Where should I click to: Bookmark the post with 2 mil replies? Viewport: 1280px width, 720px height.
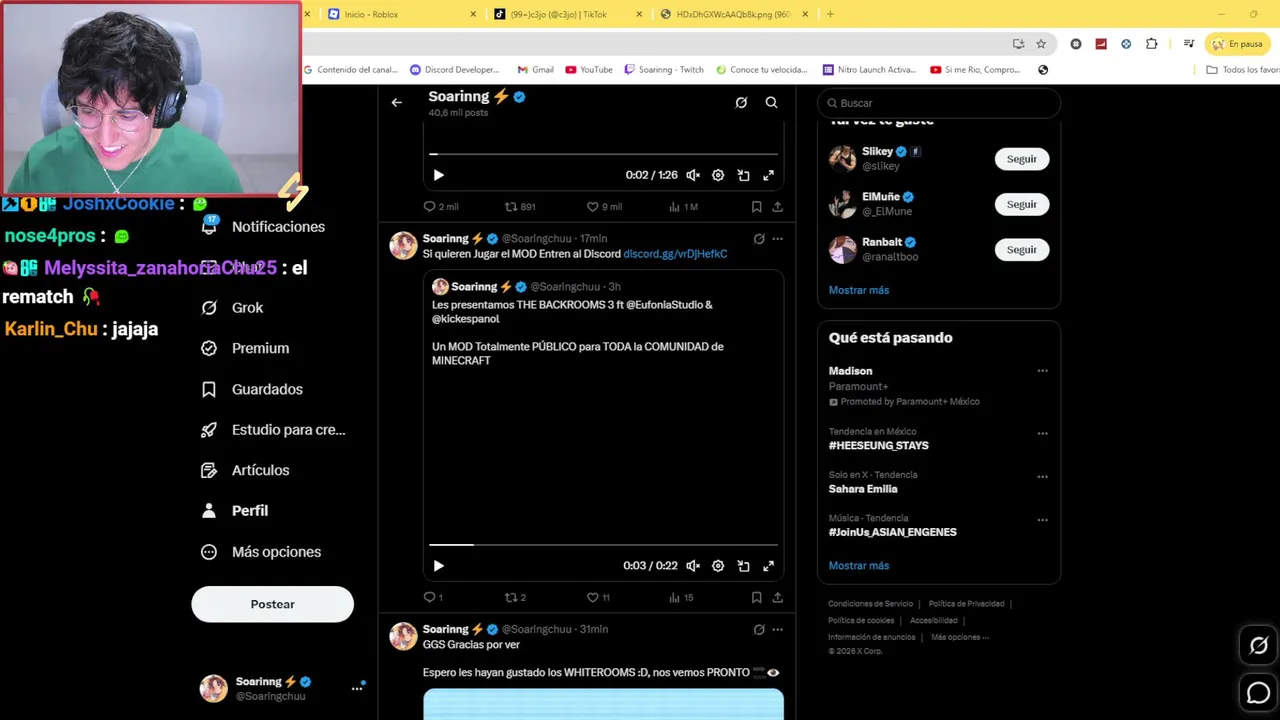point(756,207)
